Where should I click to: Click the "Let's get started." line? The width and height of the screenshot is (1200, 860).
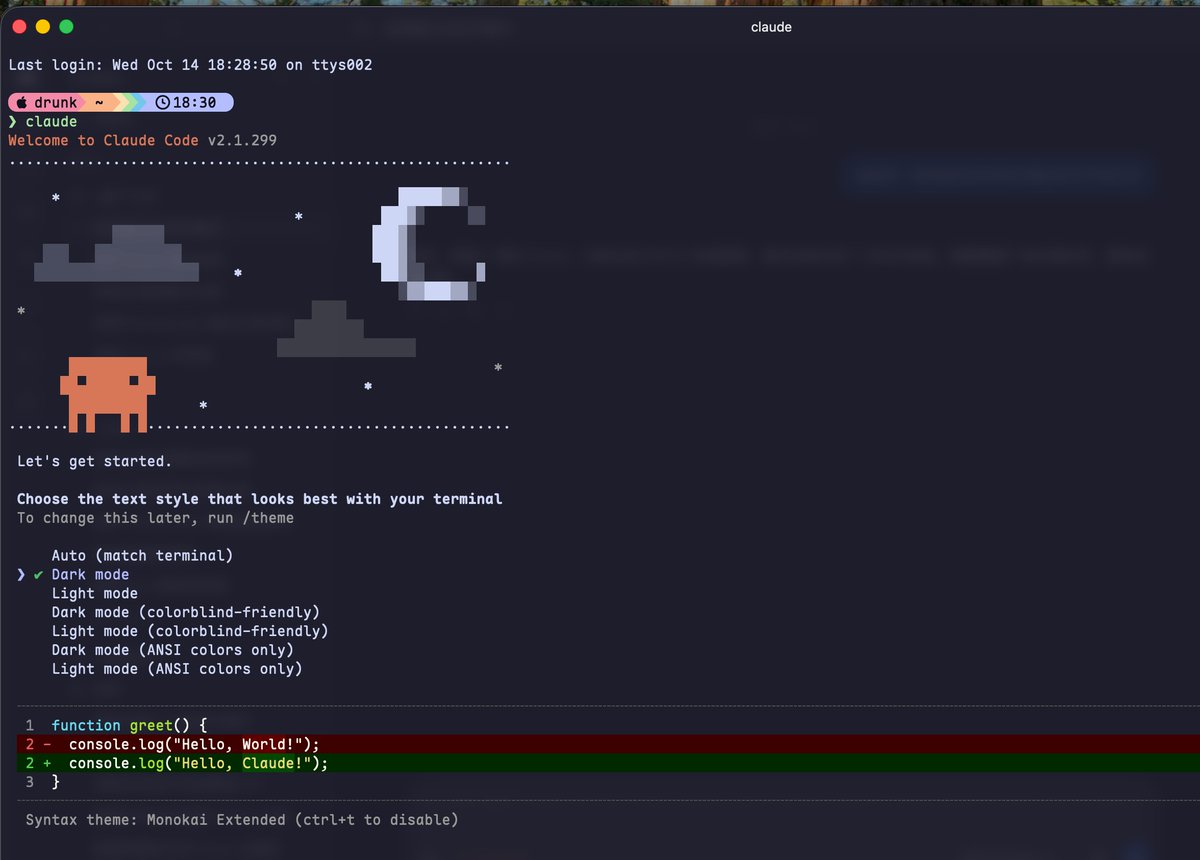coord(94,461)
